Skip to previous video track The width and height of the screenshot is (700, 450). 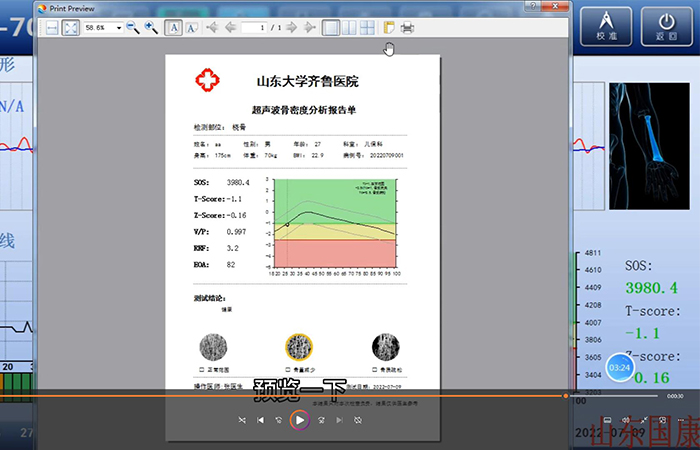click(x=260, y=420)
